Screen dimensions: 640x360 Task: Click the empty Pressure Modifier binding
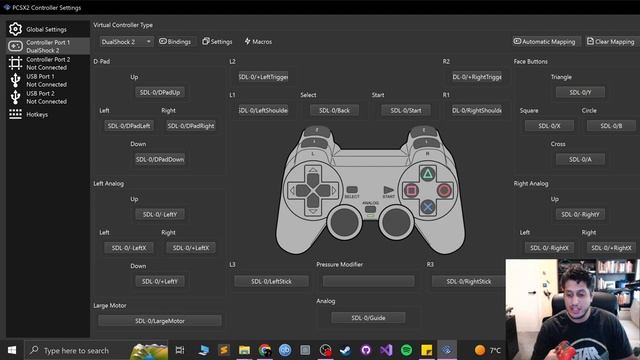tap(369, 281)
